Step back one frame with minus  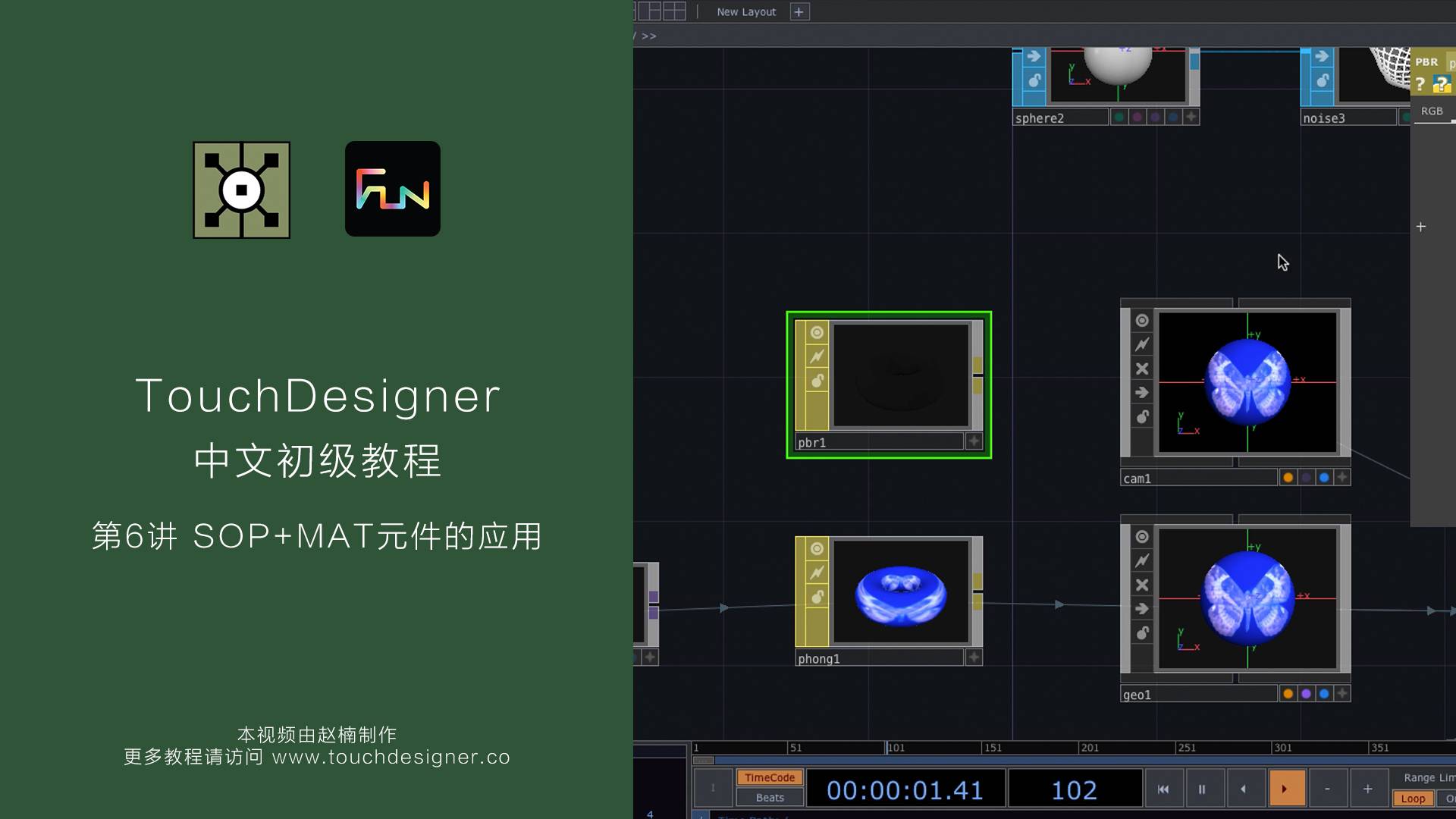[x=1327, y=789]
